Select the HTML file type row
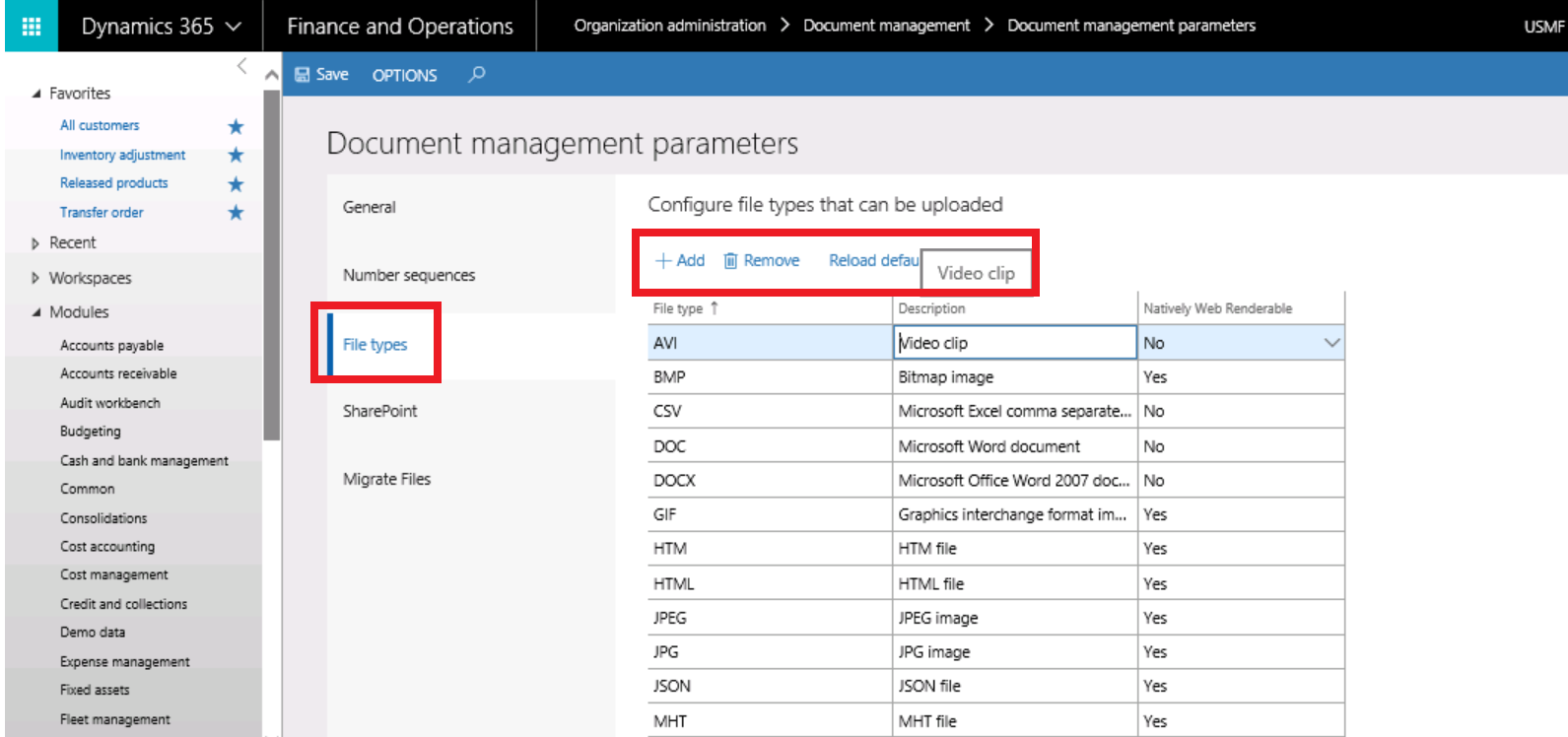 coord(995,584)
